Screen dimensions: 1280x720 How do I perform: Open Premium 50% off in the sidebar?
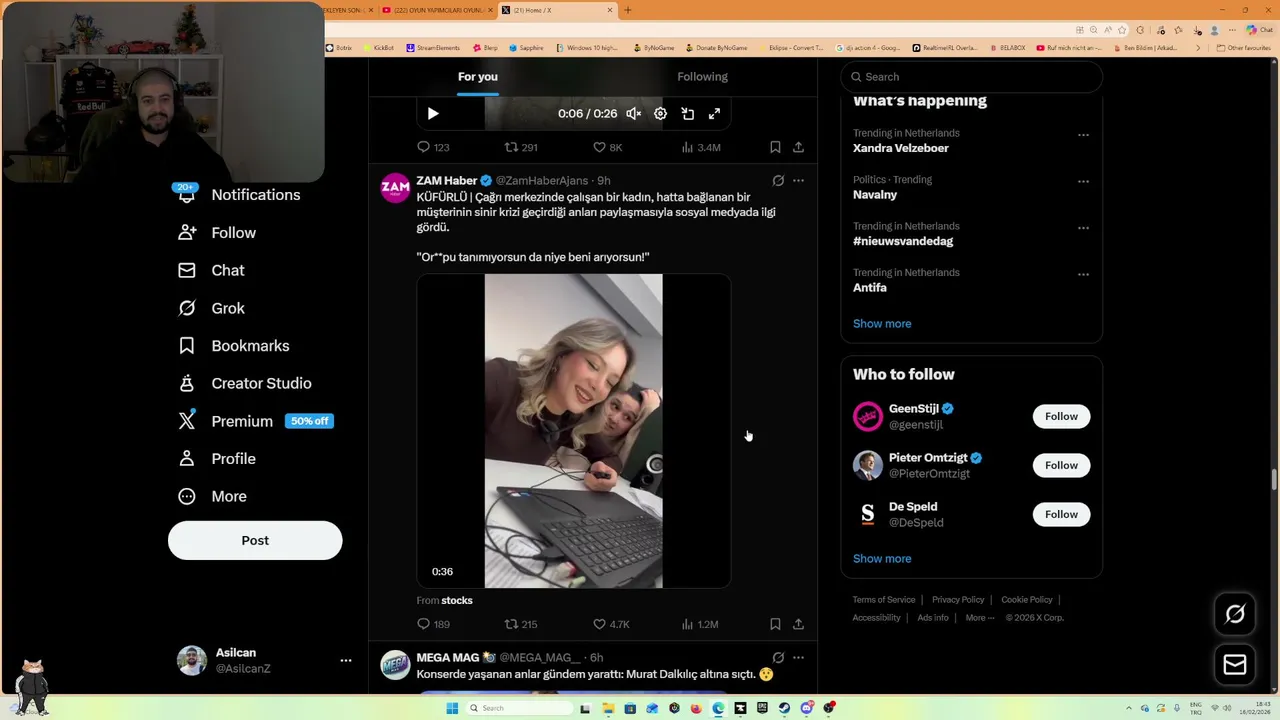pos(256,421)
